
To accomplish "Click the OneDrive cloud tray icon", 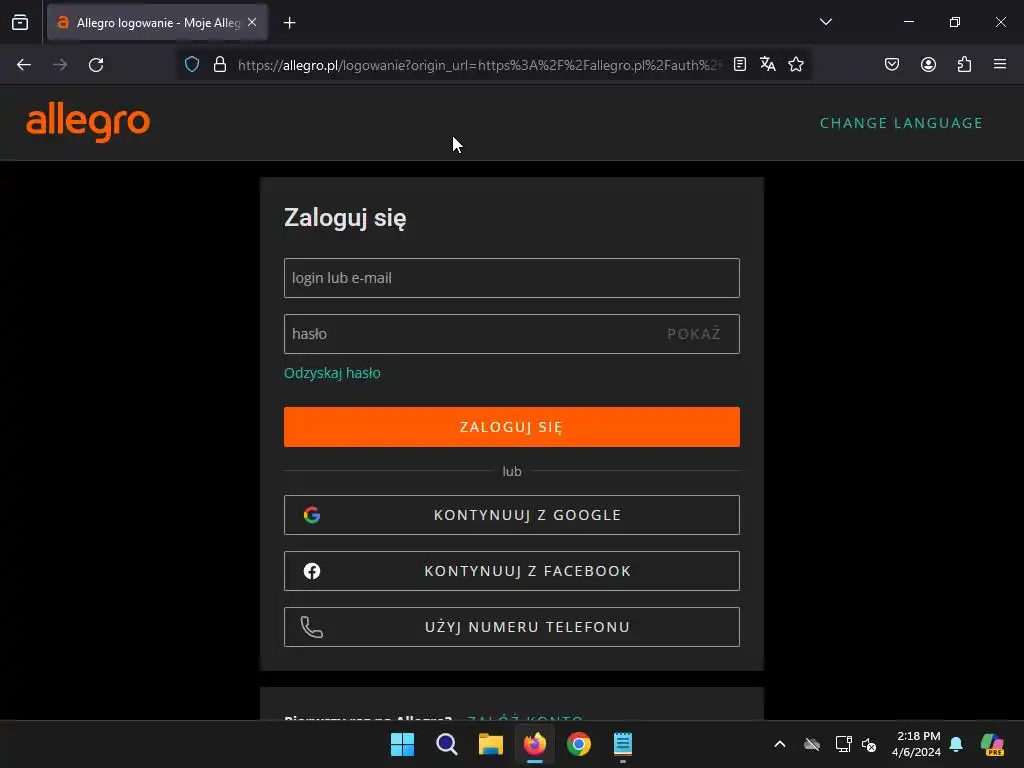I will pos(812,744).
